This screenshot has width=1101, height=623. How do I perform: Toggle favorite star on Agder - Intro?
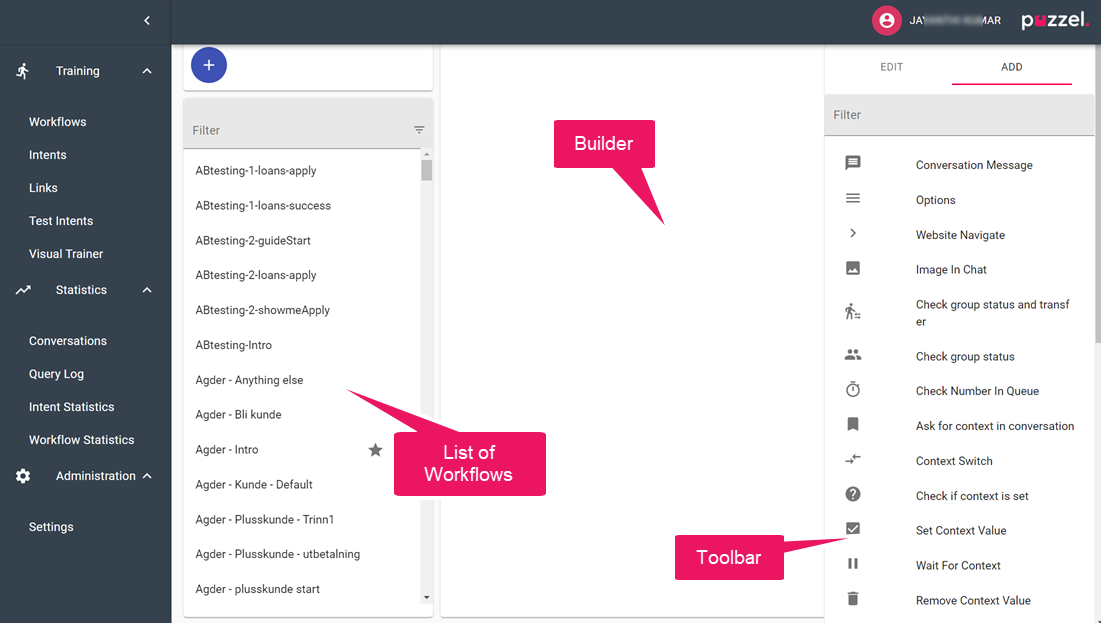click(376, 450)
